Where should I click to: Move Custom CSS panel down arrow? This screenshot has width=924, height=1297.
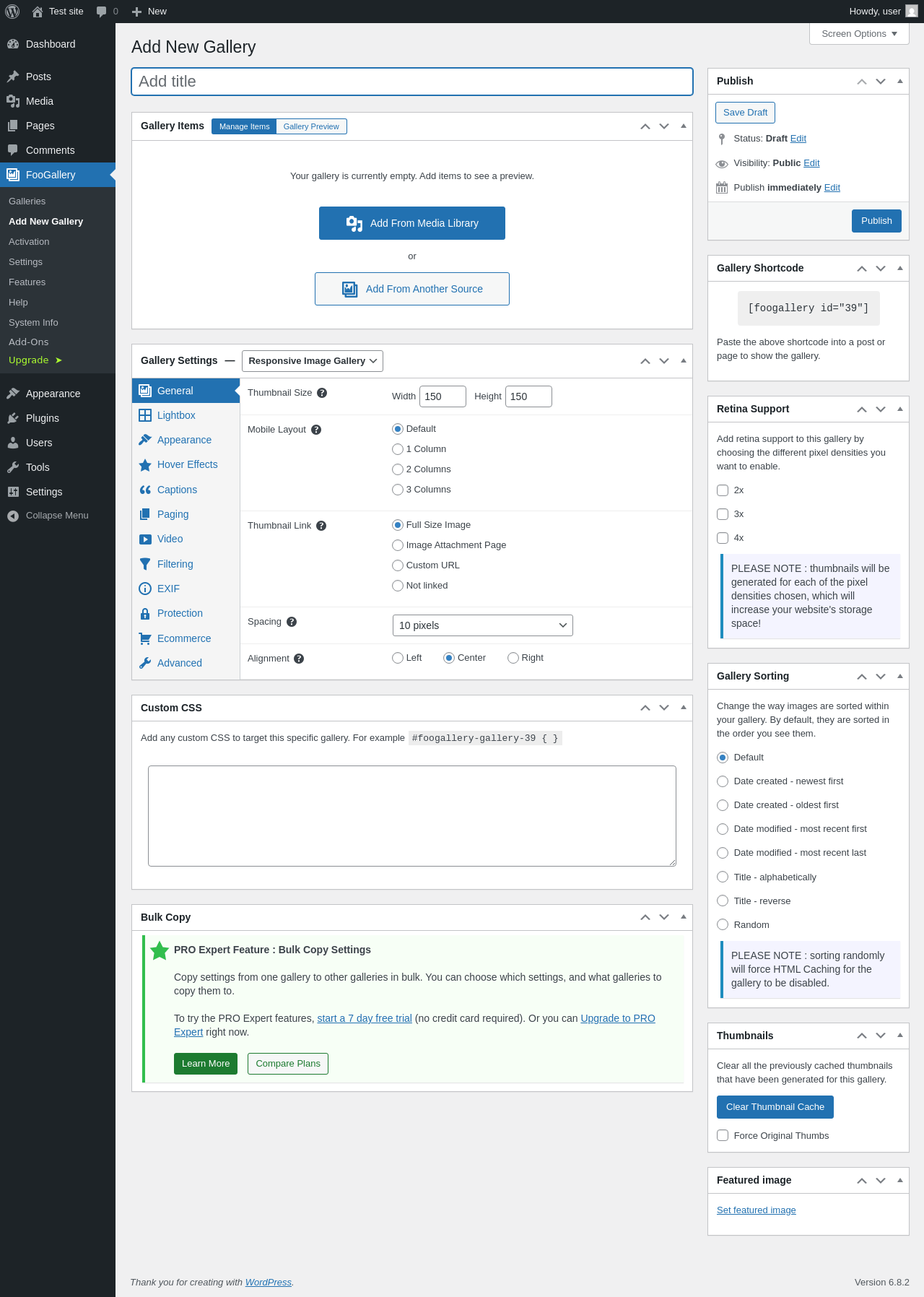pyautogui.click(x=664, y=708)
